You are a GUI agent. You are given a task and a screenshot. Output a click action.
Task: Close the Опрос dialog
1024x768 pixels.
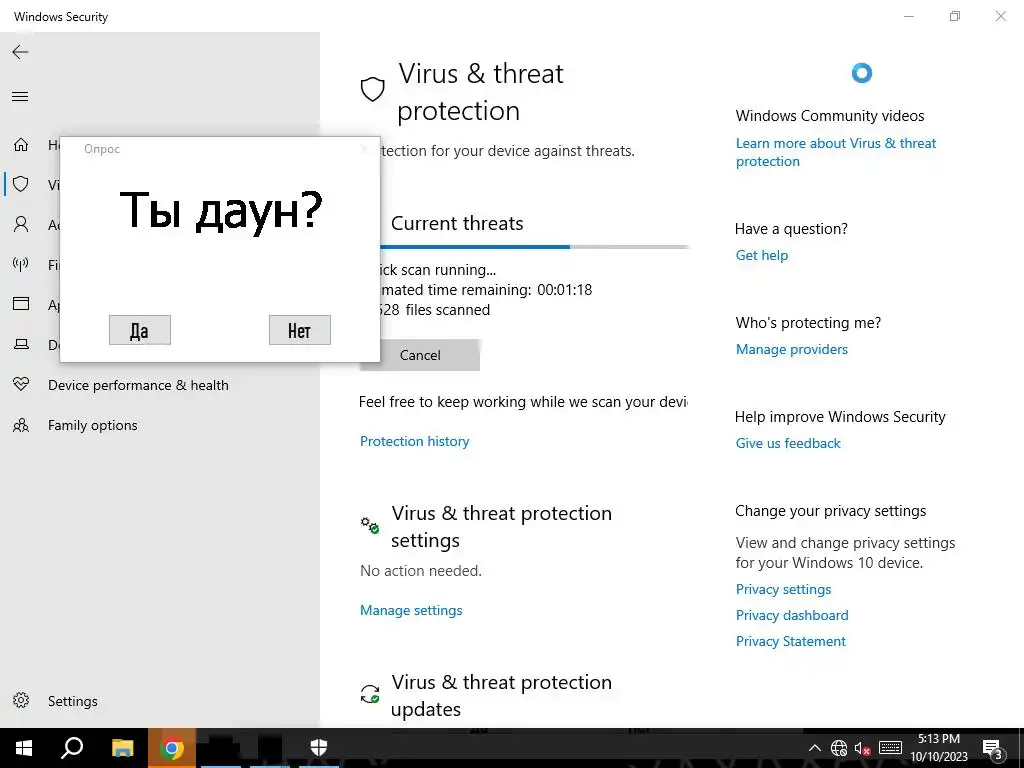365,149
